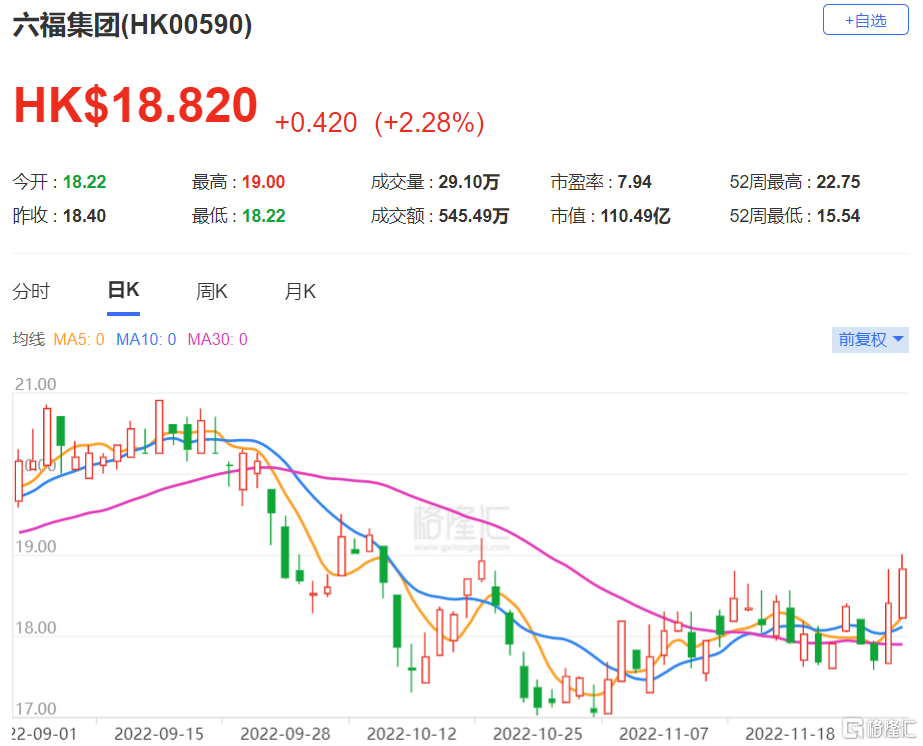923x746 pixels.
Task: Click the 最低 value 18.22
Action: coord(264,216)
